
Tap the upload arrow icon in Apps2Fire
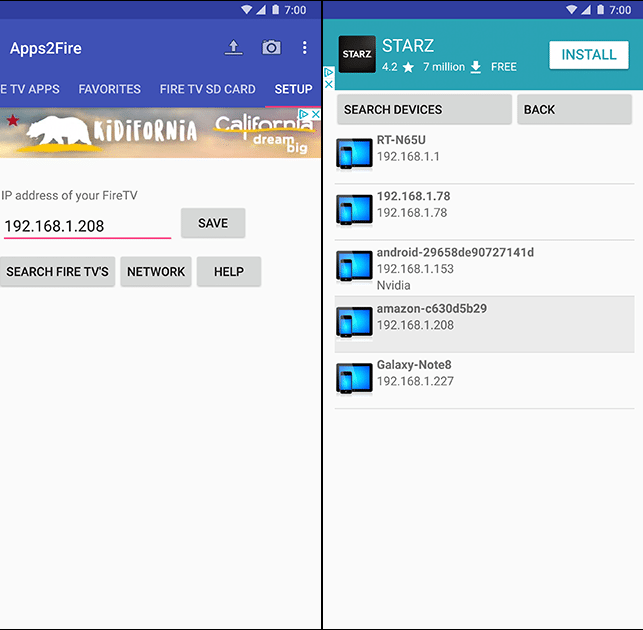coord(233,48)
